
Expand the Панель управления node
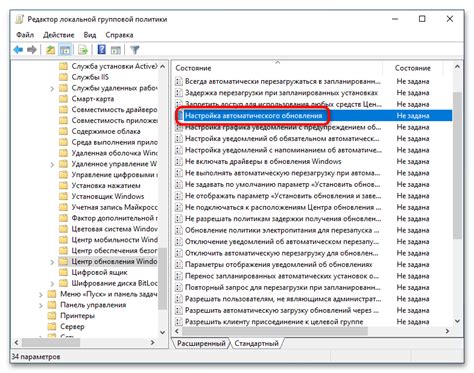41,305
